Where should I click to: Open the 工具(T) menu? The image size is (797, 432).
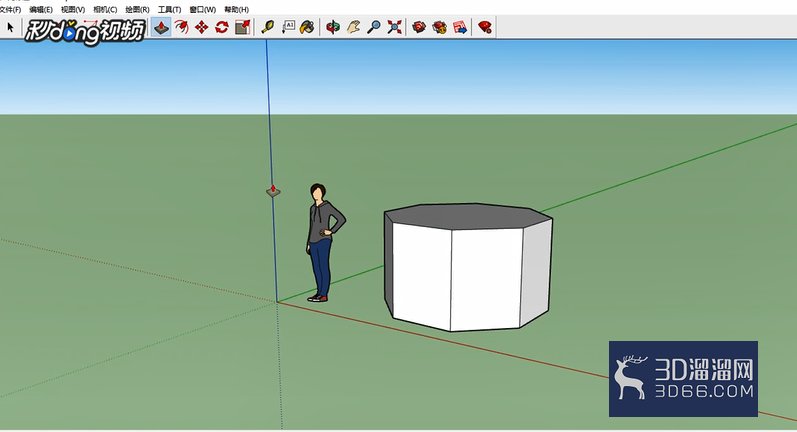tap(169, 10)
